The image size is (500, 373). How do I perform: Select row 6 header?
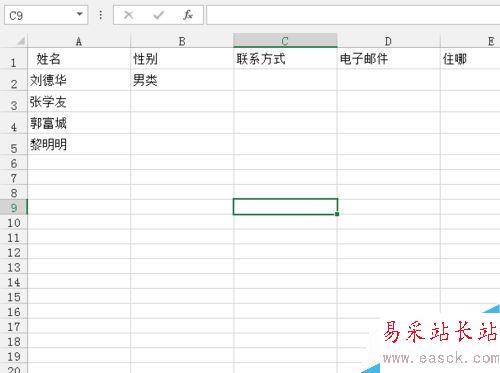[14, 163]
